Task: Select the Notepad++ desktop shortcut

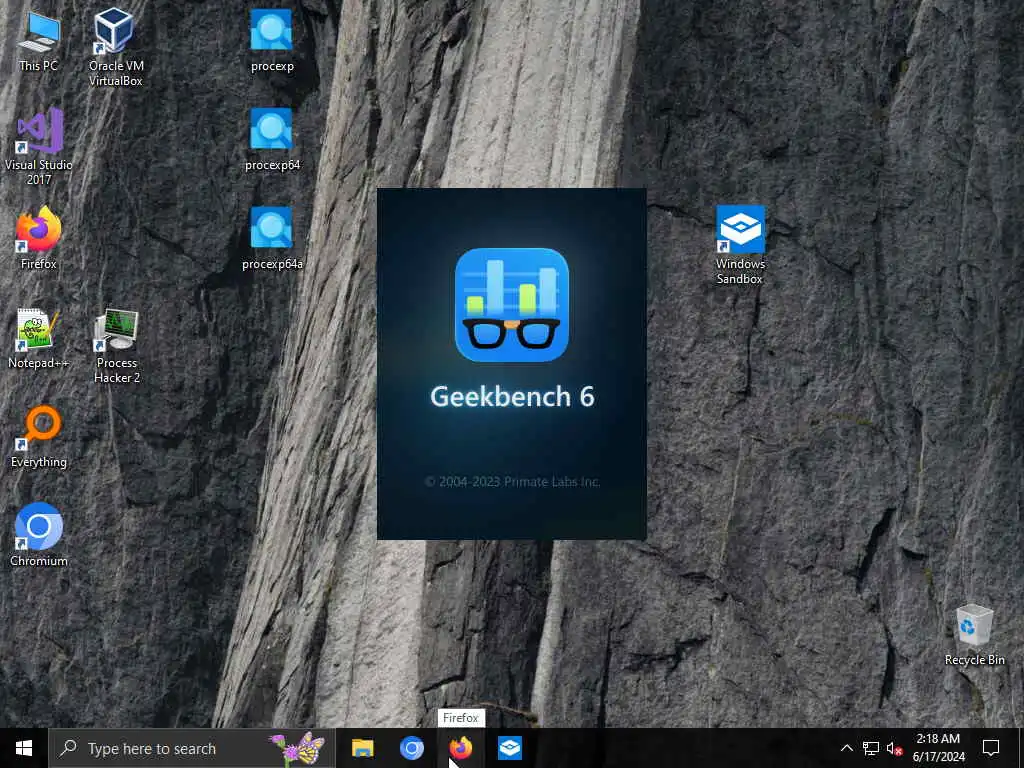Action: (39, 338)
